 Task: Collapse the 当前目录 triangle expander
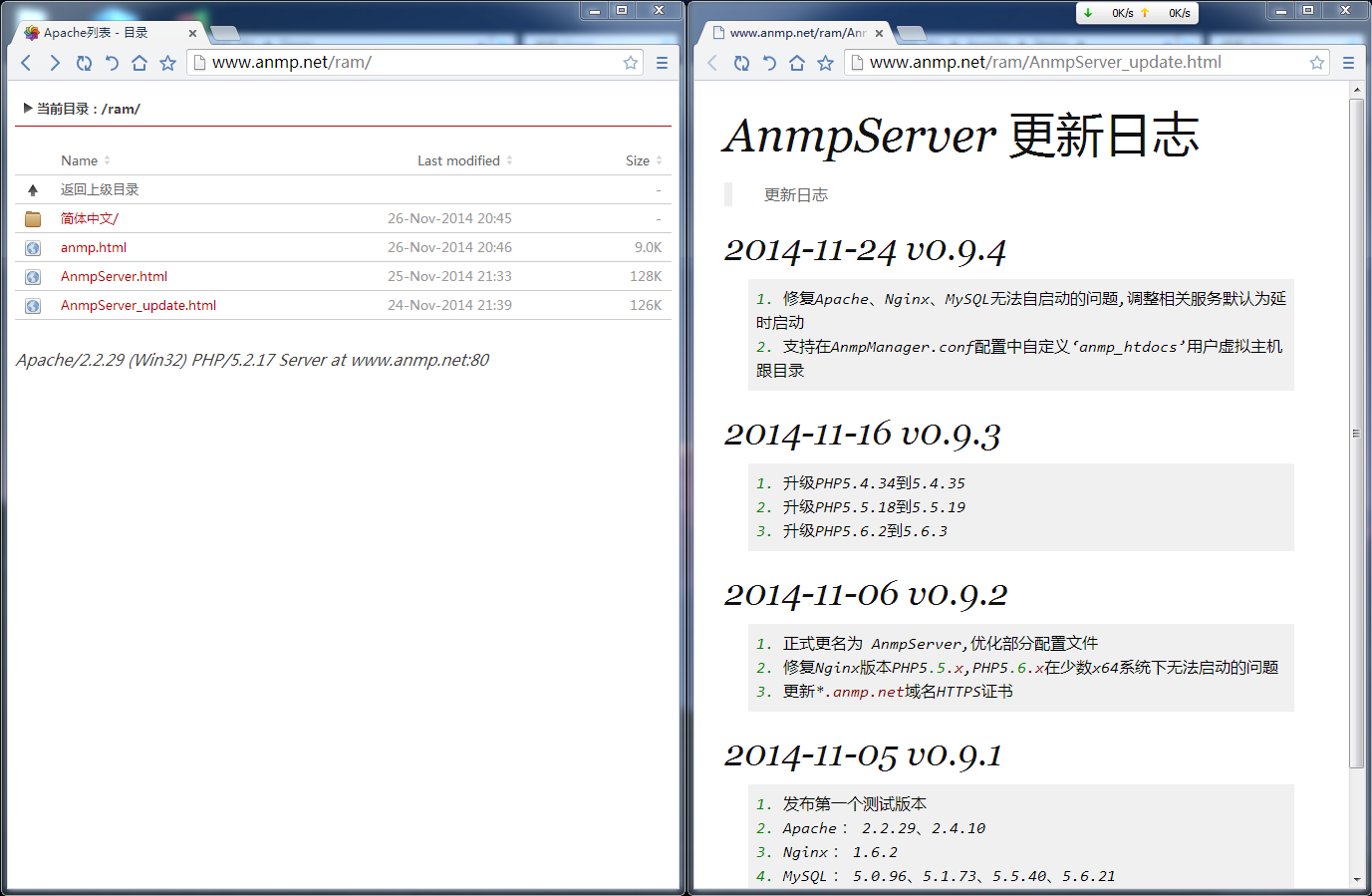click(x=28, y=108)
